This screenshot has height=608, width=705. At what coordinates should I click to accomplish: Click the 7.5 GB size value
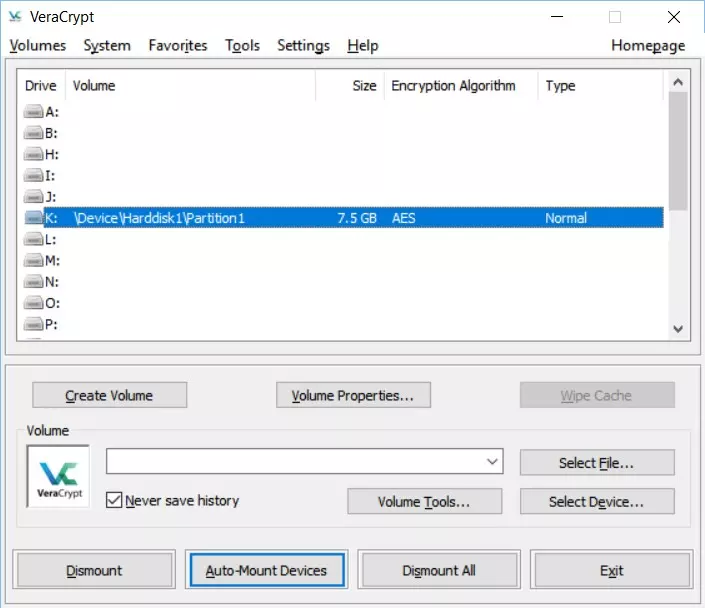(x=357, y=218)
